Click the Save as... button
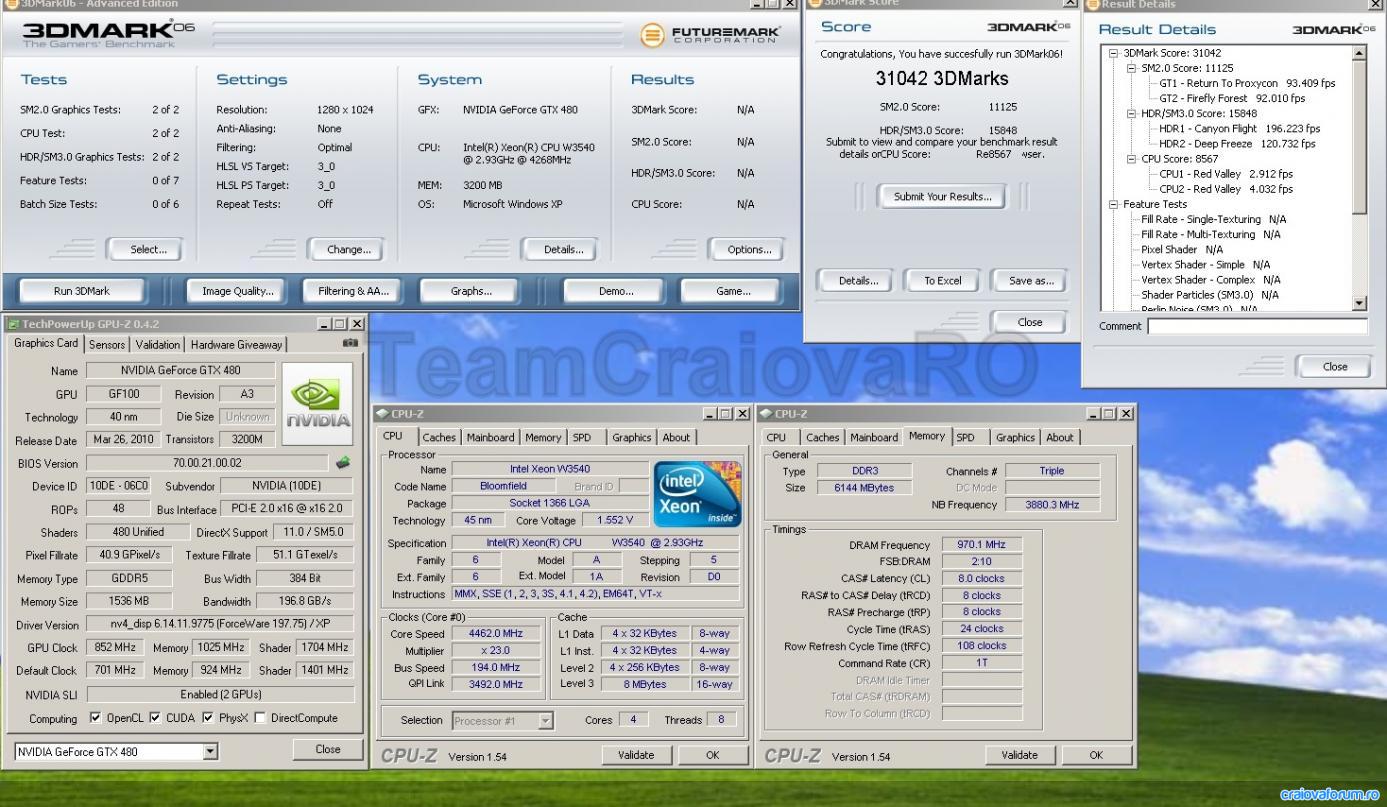 point(1031,281)
